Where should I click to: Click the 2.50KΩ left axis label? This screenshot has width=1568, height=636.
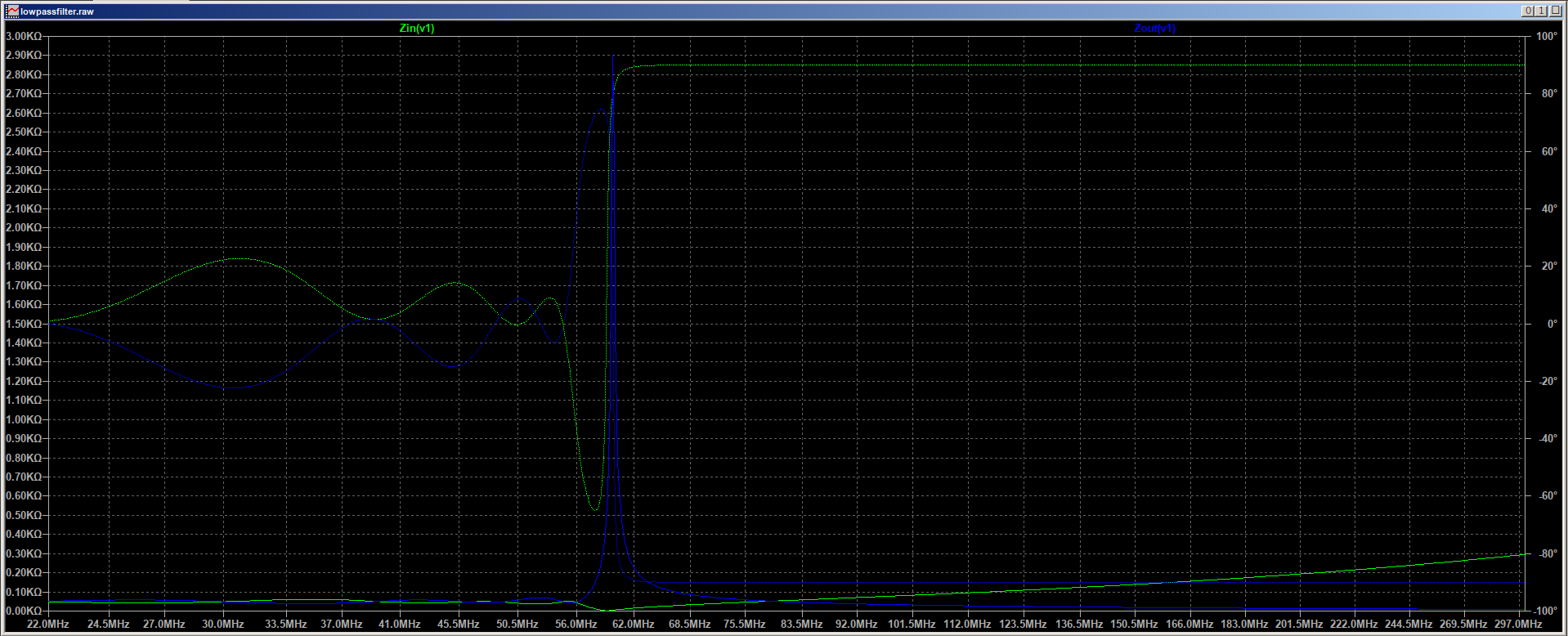point(24,132)
